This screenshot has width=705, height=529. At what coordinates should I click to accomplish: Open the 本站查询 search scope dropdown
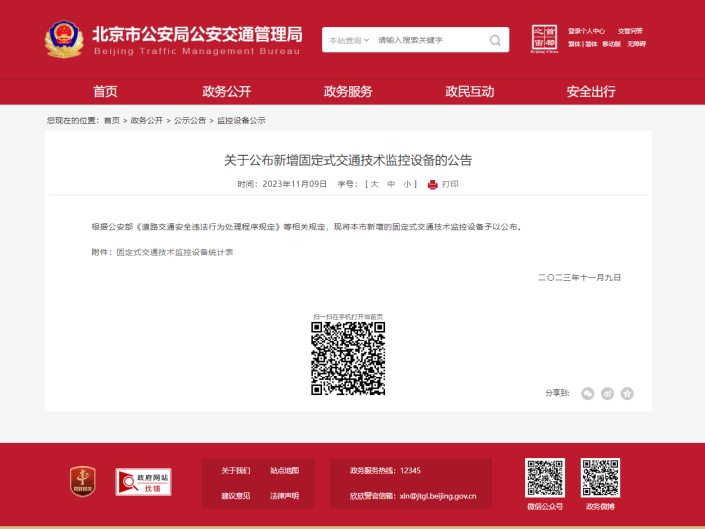(x=349, y=40)
